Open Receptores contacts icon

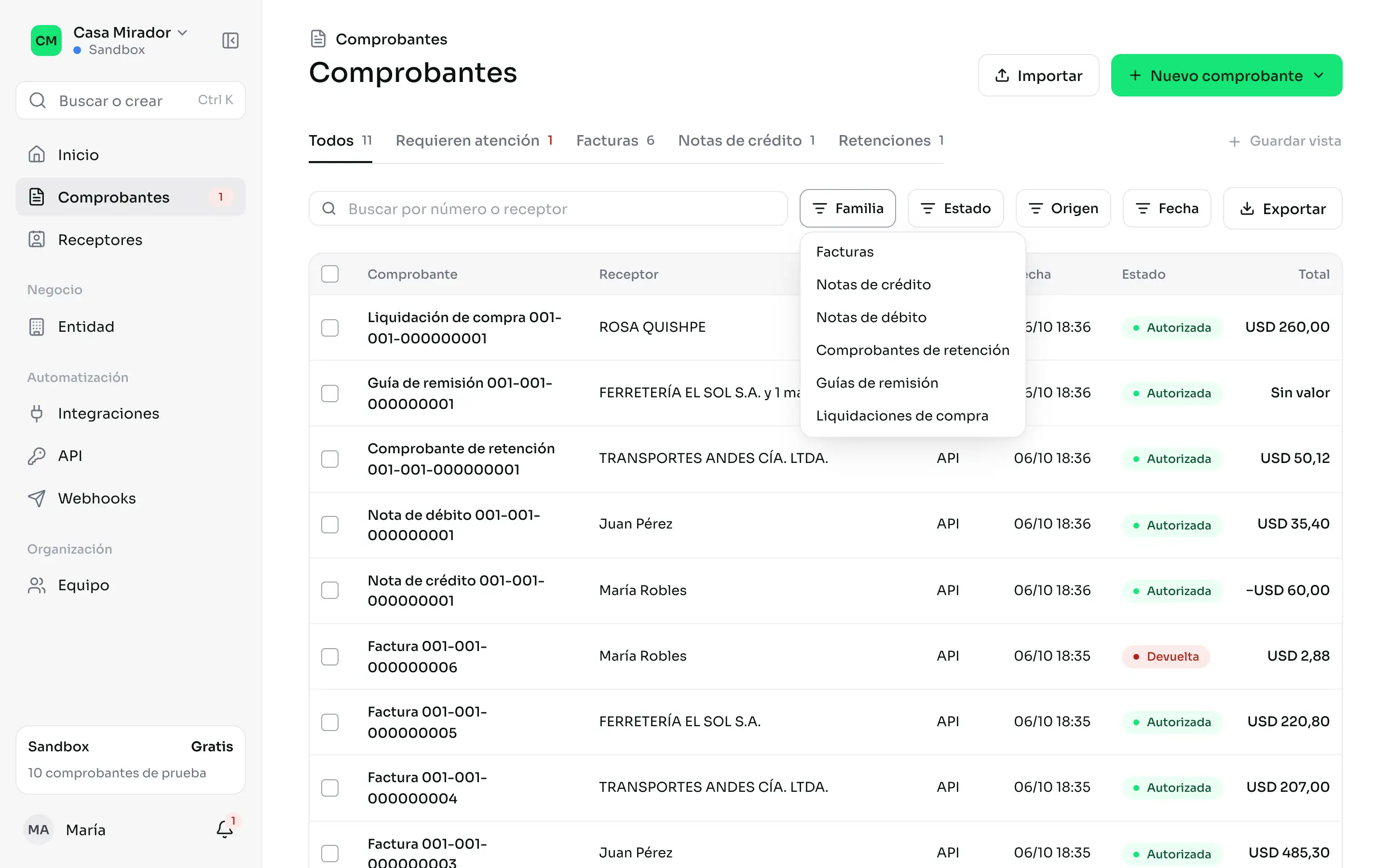[x=37, y=239]
